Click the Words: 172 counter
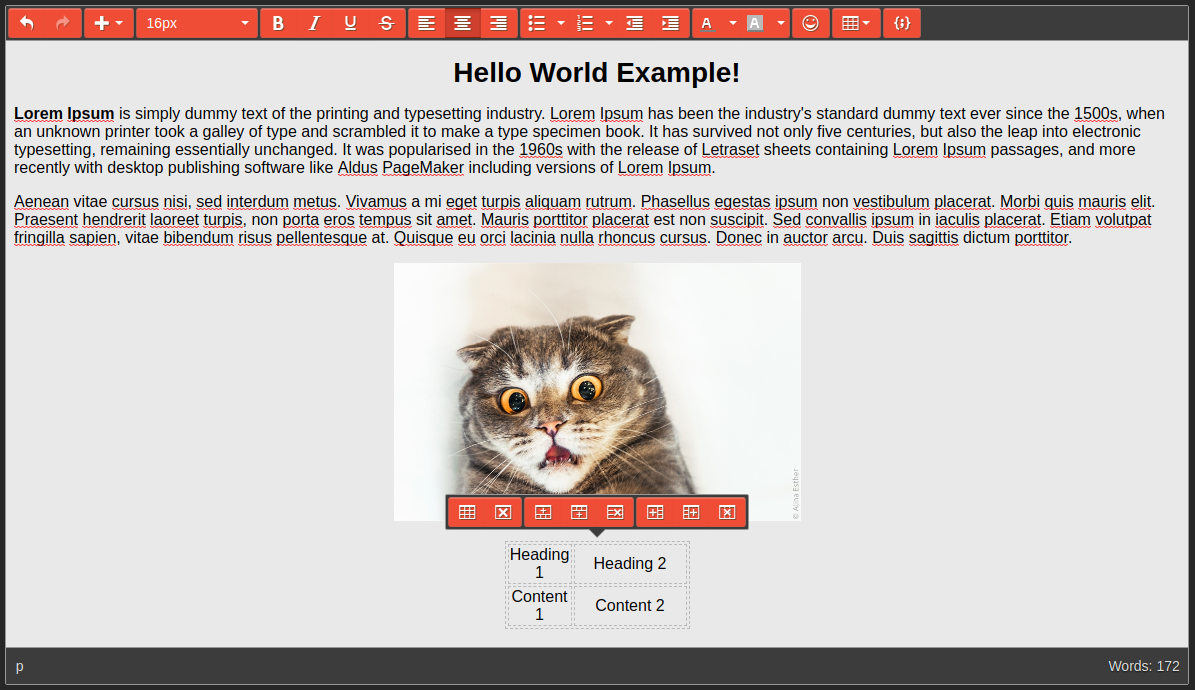1195x690 pixels. (x=1144, y=666)
